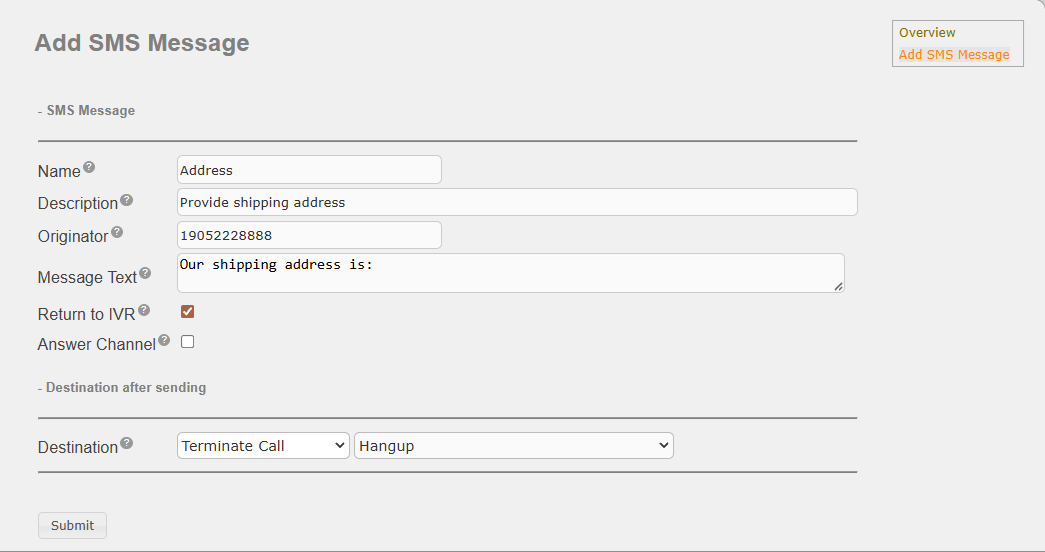
Task: Click the Return to IVR label
Action: 87,314
